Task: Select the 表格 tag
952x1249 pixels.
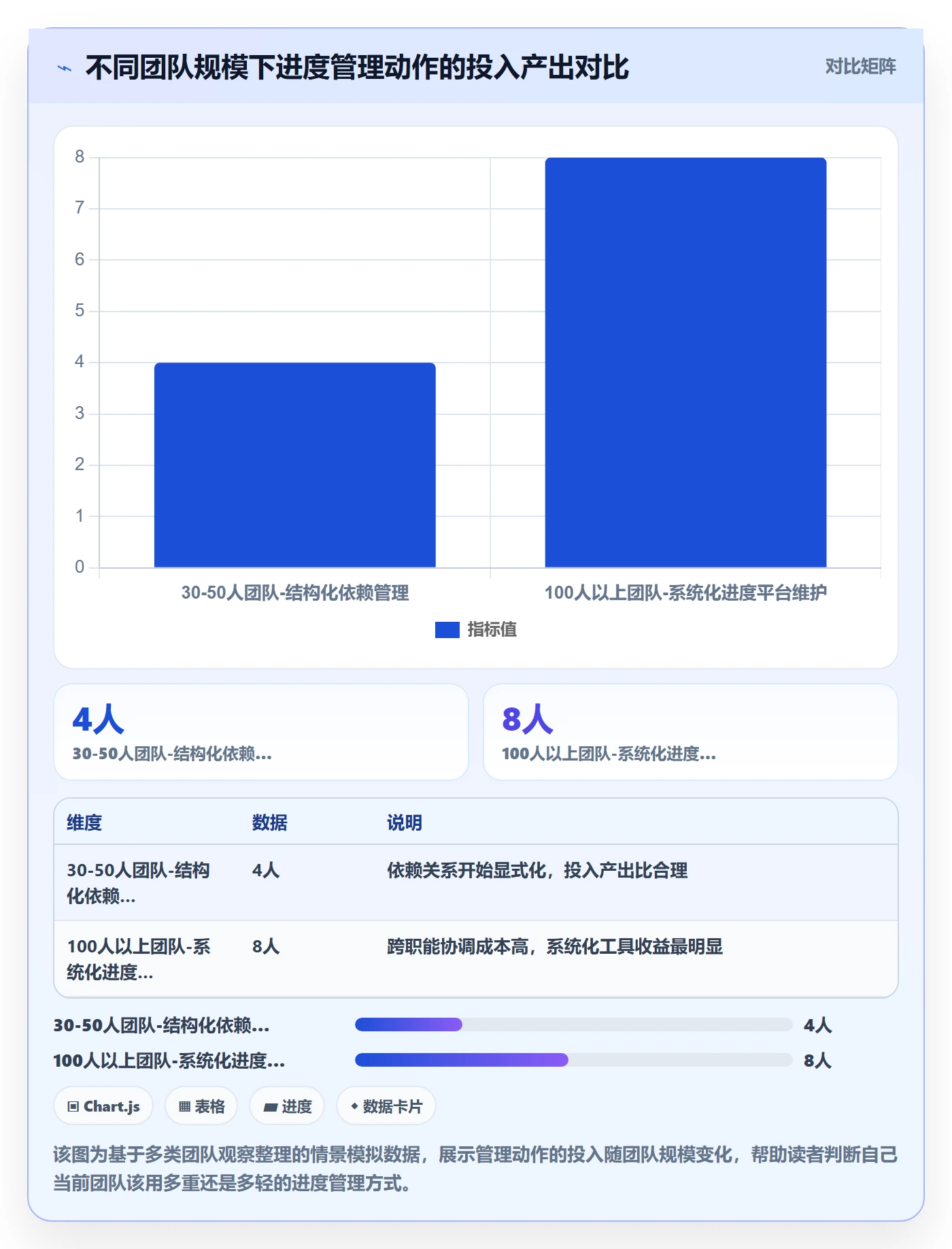Action: (x=201, y=1106)
